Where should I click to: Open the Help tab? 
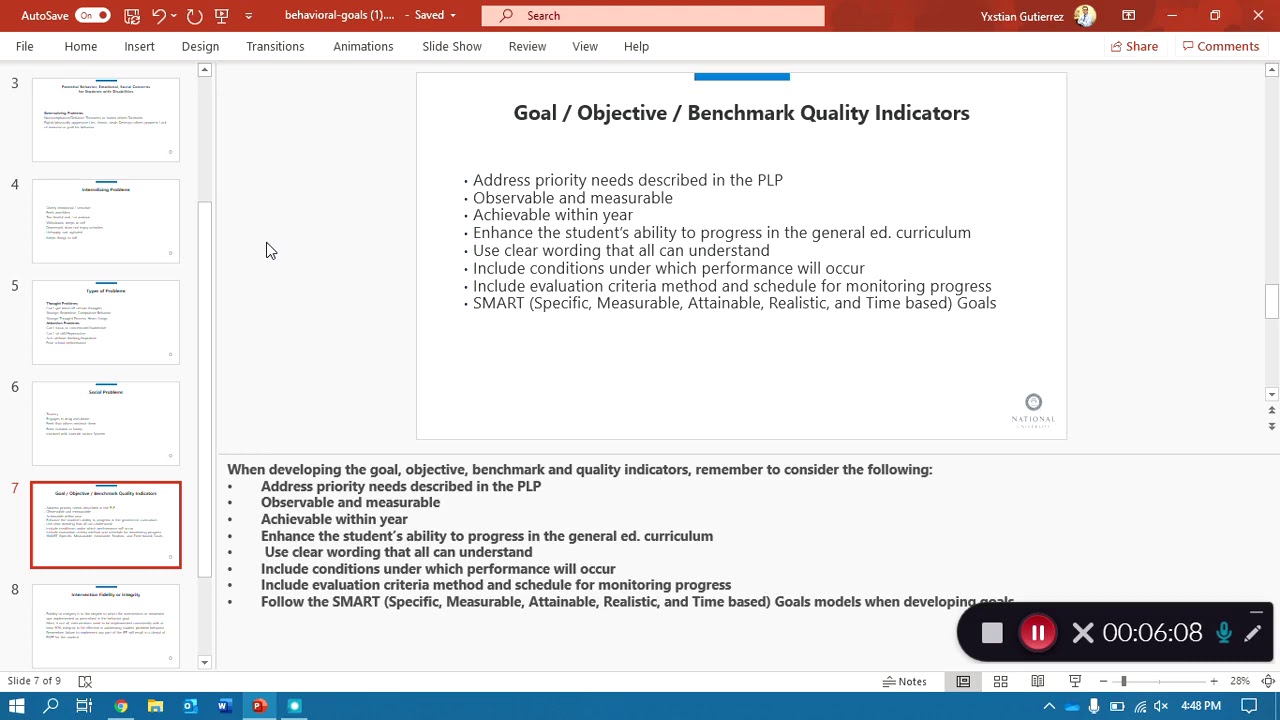[x=636, y=46]
